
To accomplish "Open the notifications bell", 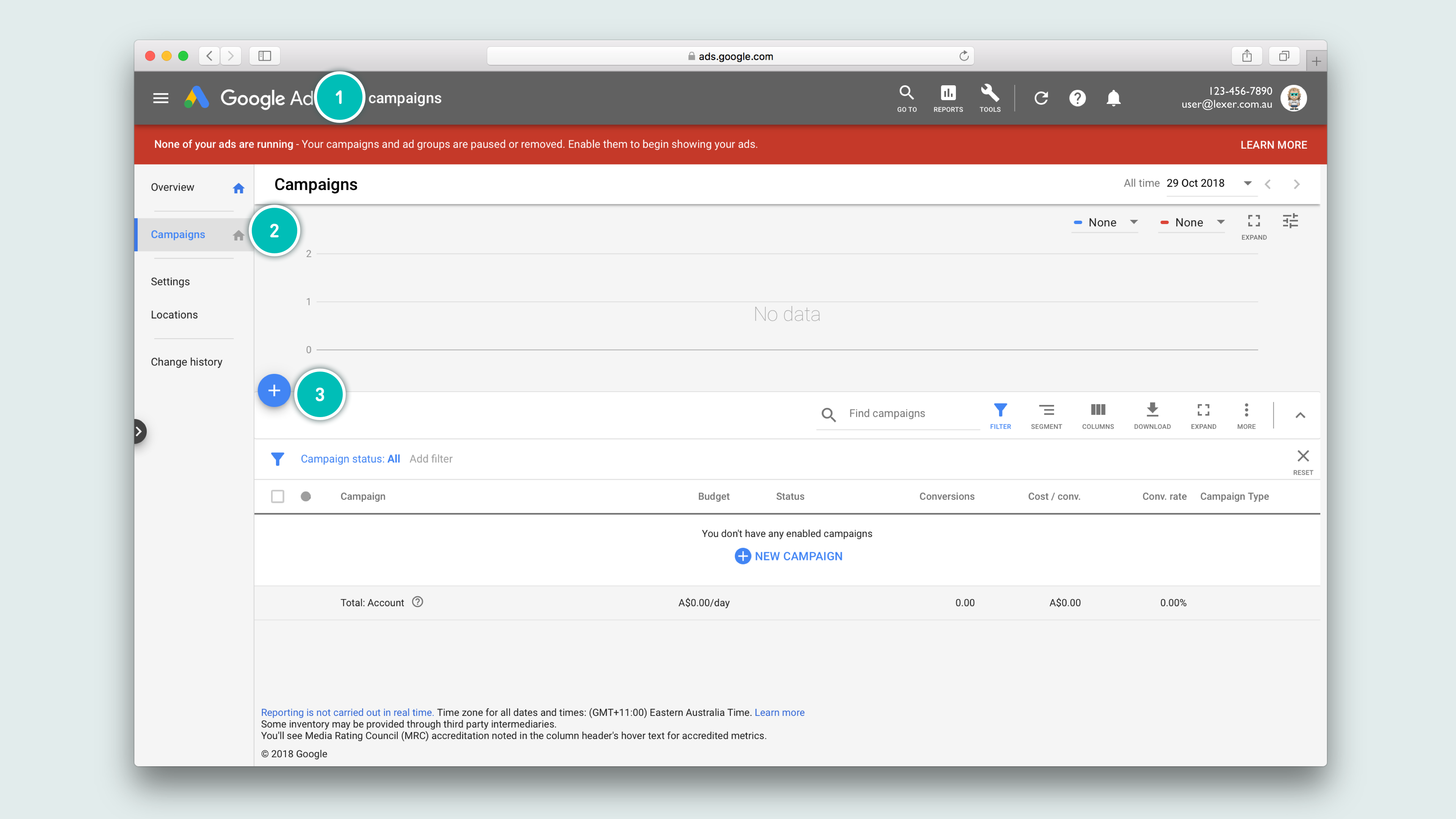I will [x=1114, y=98].
